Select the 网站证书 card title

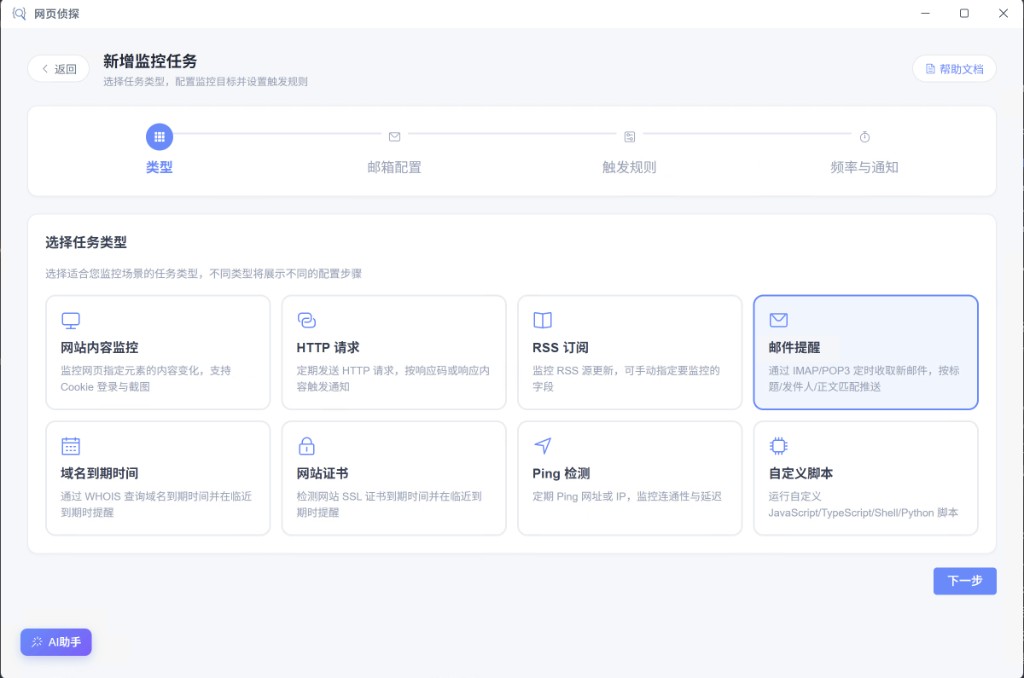click(323, 473)
